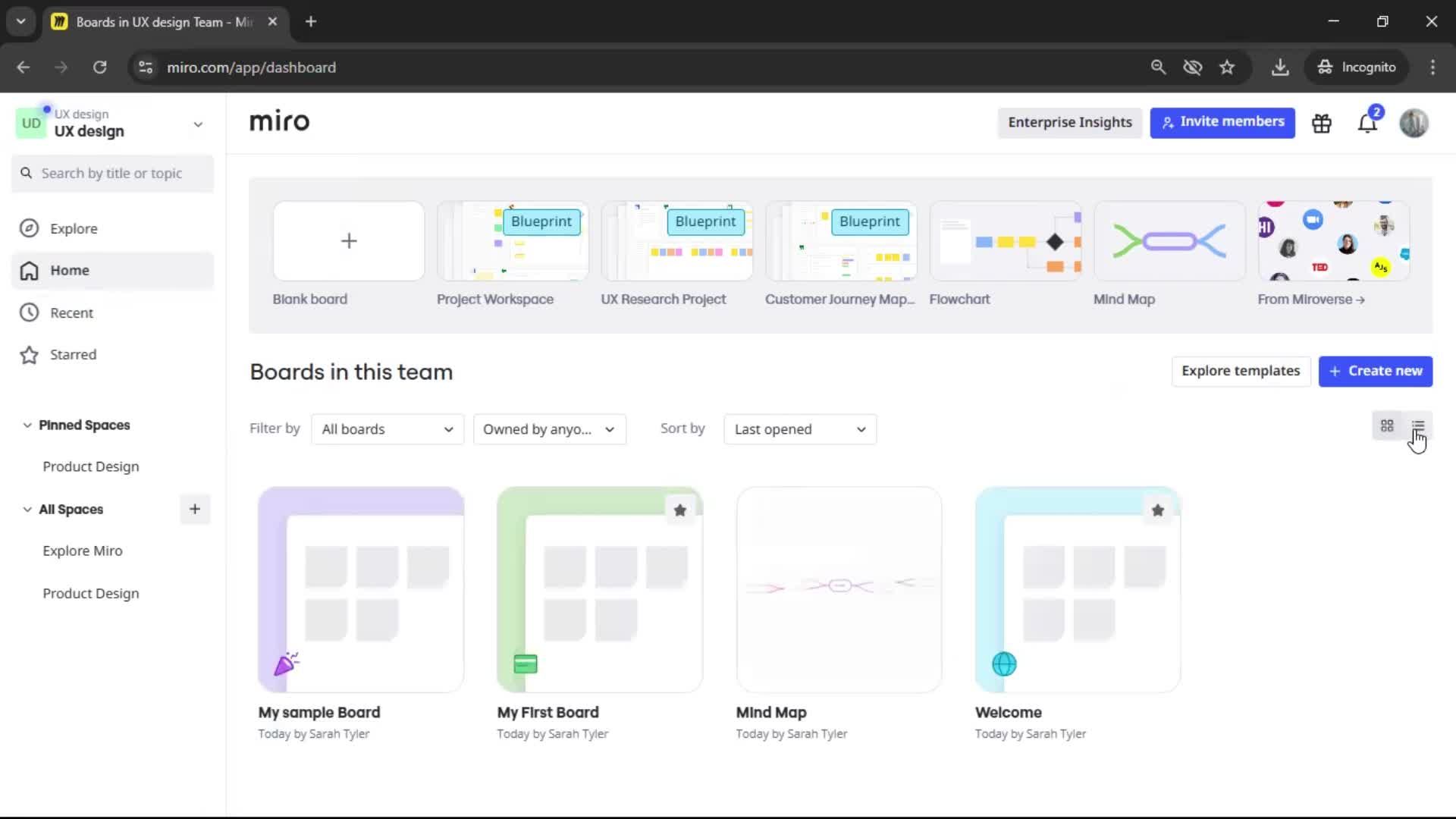Select Customer Journey Map template
Screen dimensions: 1456x819
[841, 241]
